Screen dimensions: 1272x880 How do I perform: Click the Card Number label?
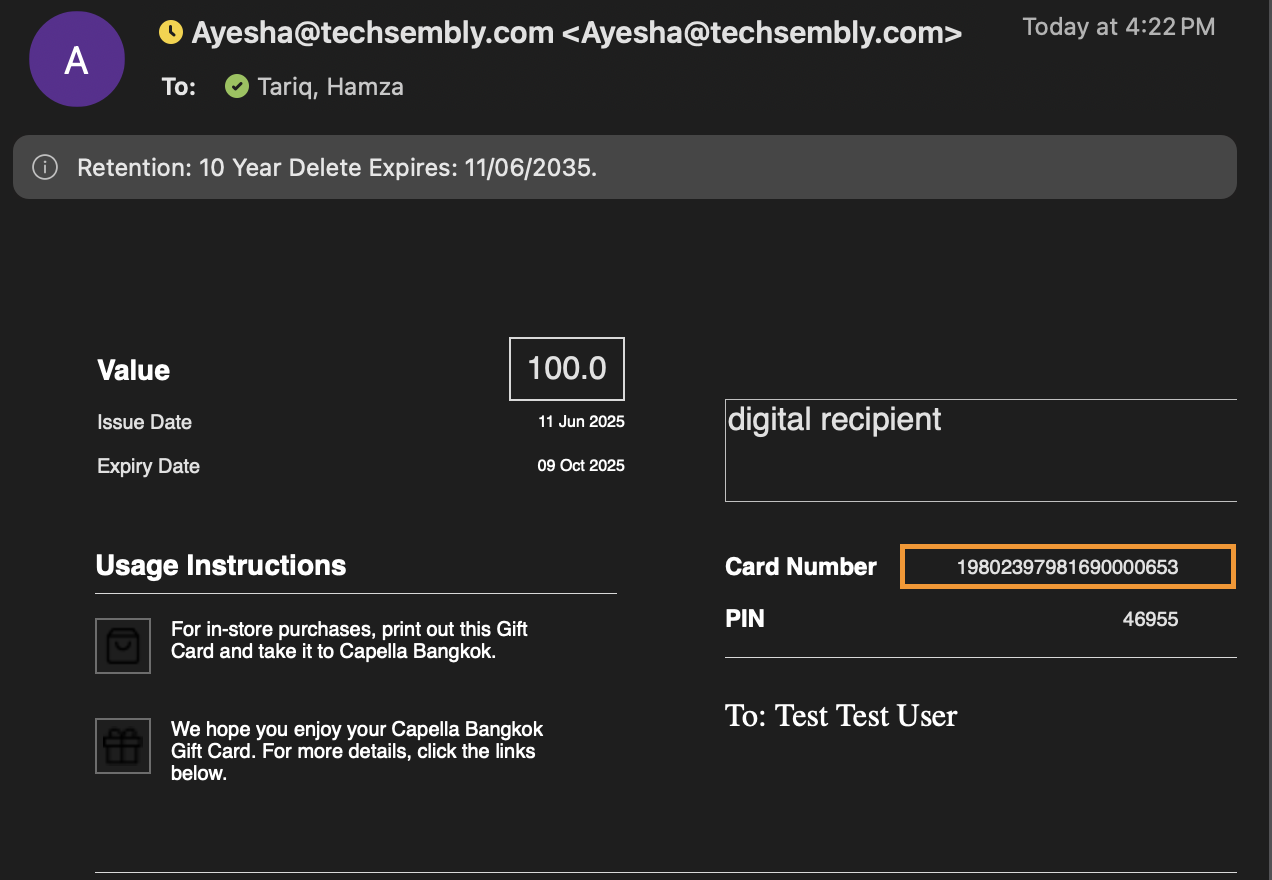pyautogui.click(x=801, y=567)
